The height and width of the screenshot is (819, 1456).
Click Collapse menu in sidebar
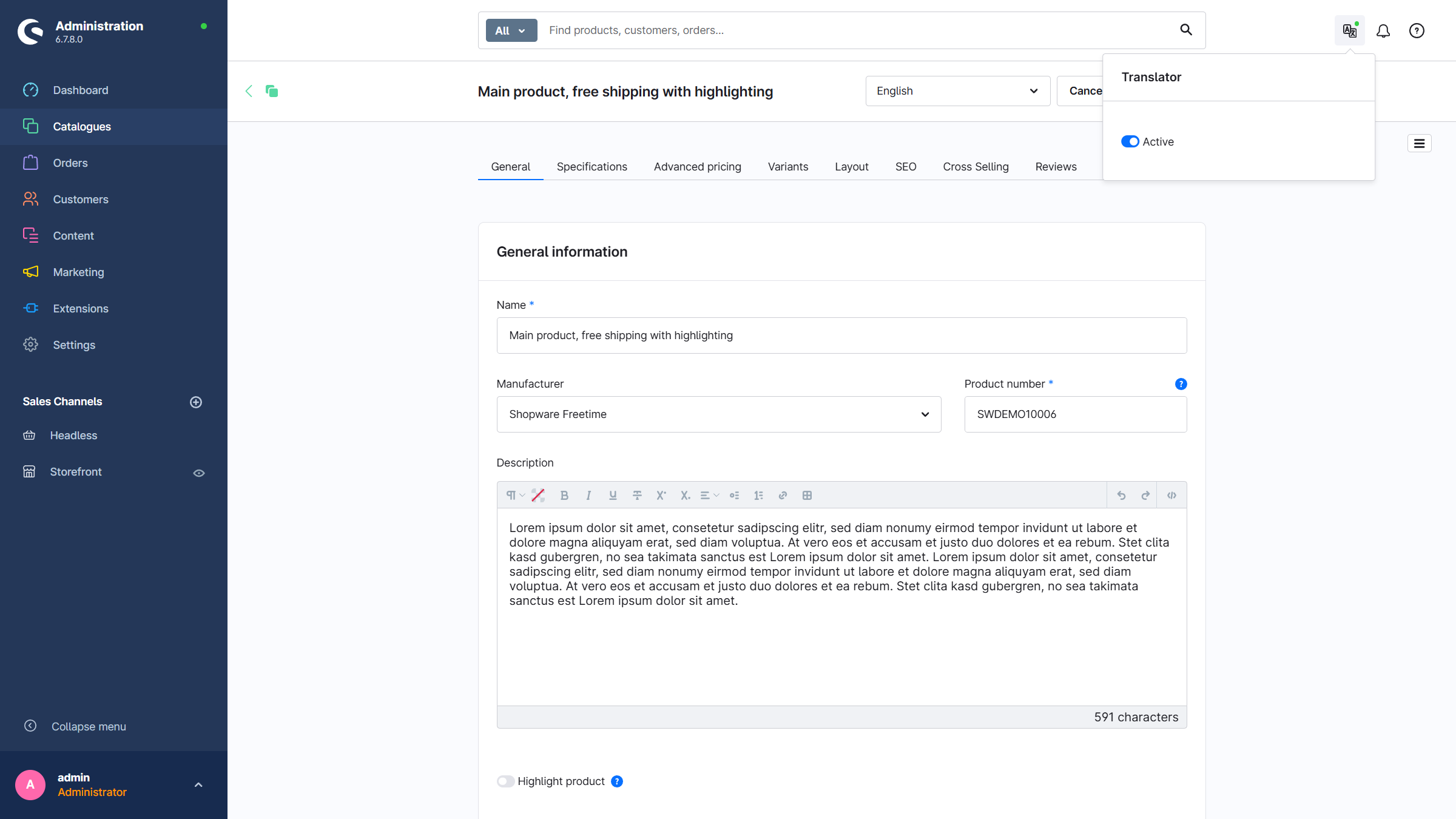[89, 727]
